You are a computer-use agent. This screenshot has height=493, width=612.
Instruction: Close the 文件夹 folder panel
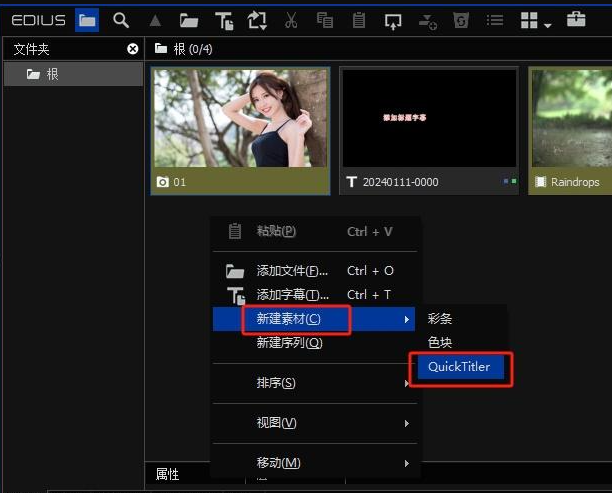[133, 49]
